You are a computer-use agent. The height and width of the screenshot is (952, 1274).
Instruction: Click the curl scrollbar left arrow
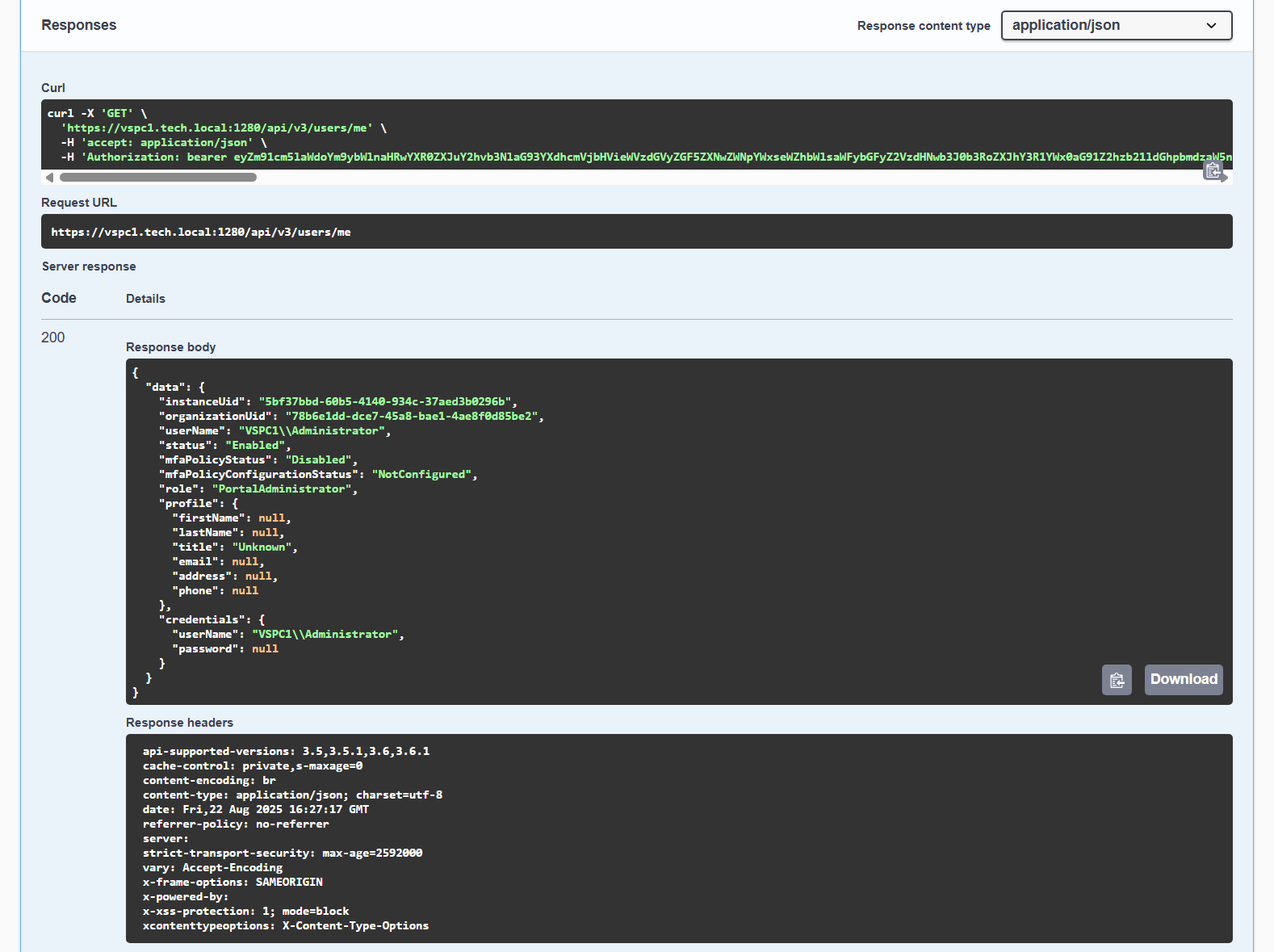click(49, 178)
